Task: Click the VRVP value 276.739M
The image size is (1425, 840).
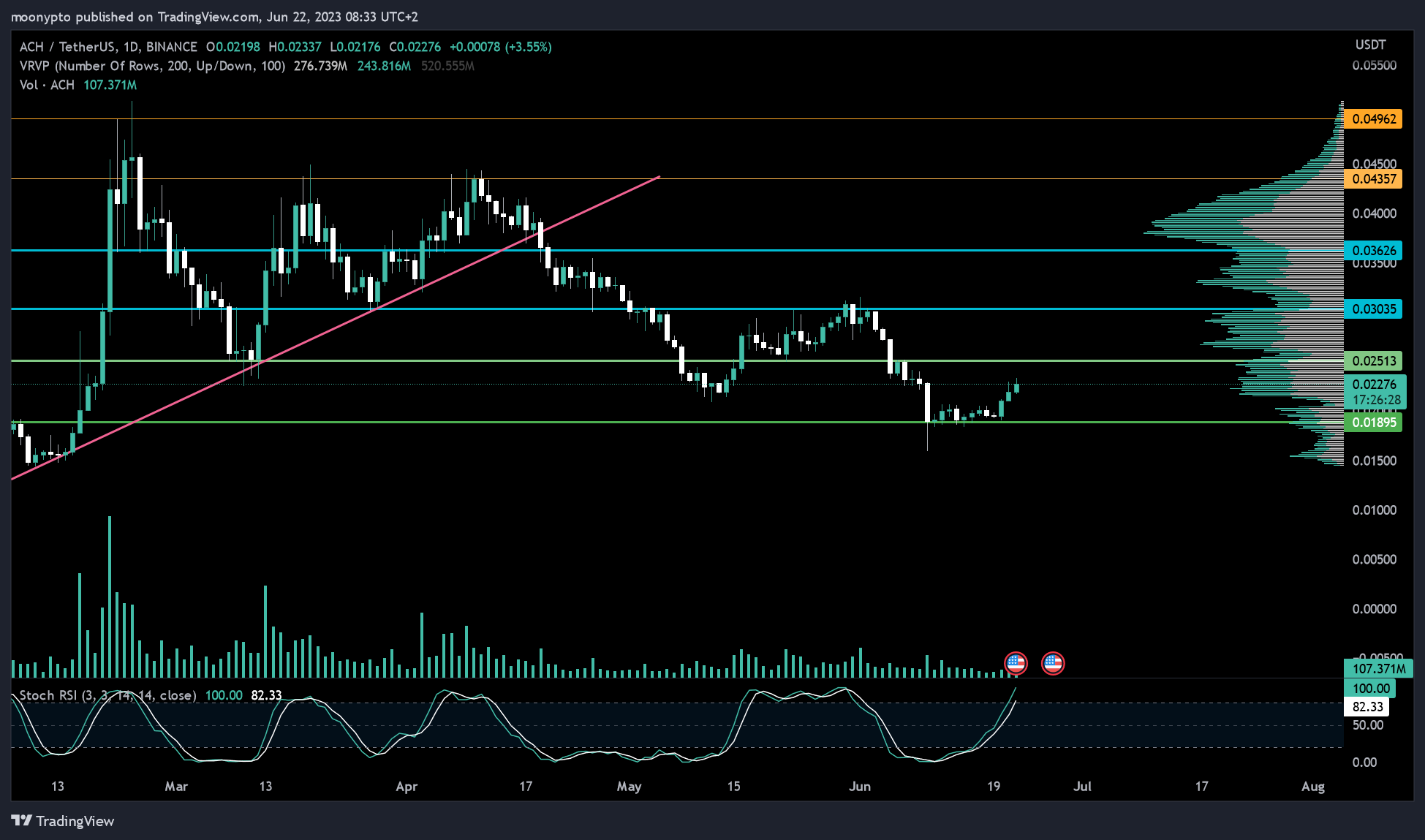Action: click(320, 66)
